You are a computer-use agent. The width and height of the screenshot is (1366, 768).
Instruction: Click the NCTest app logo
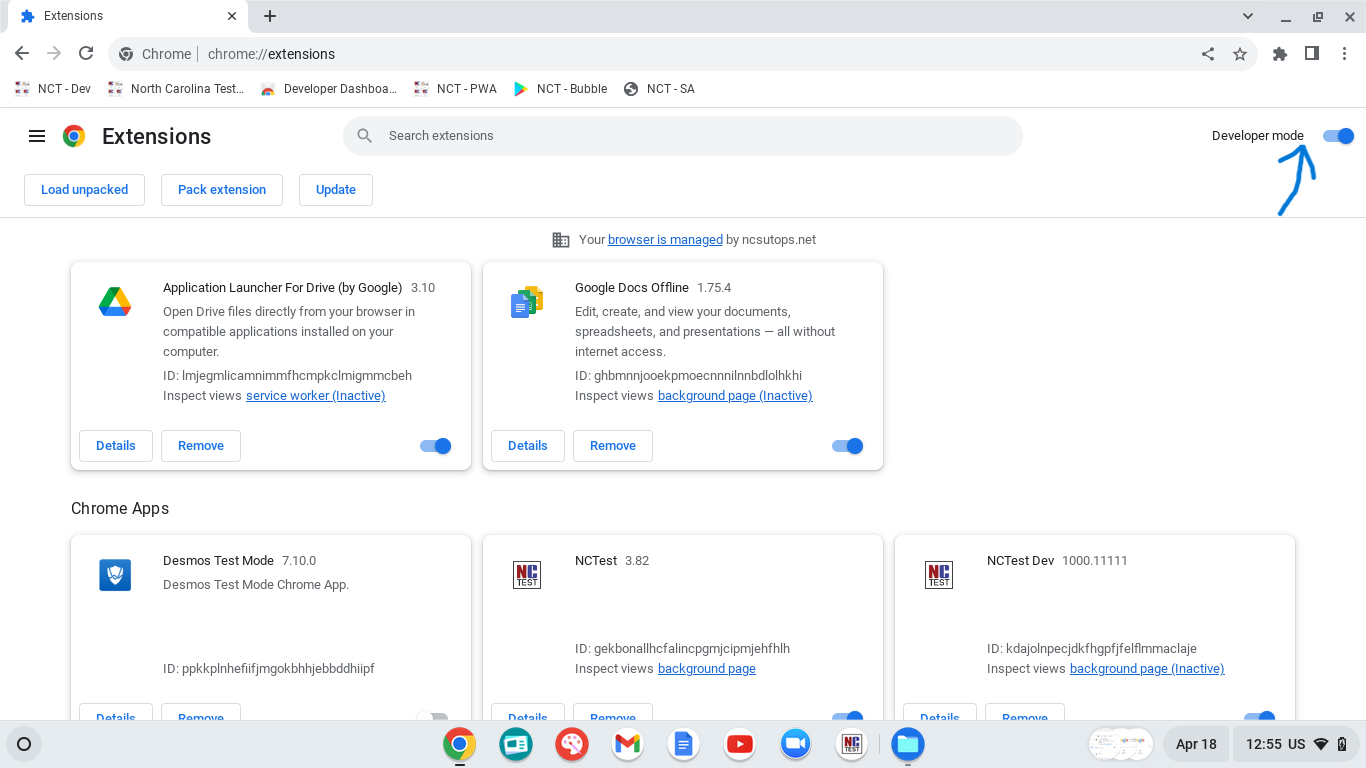pyautogui.click(x=527, y=574)
